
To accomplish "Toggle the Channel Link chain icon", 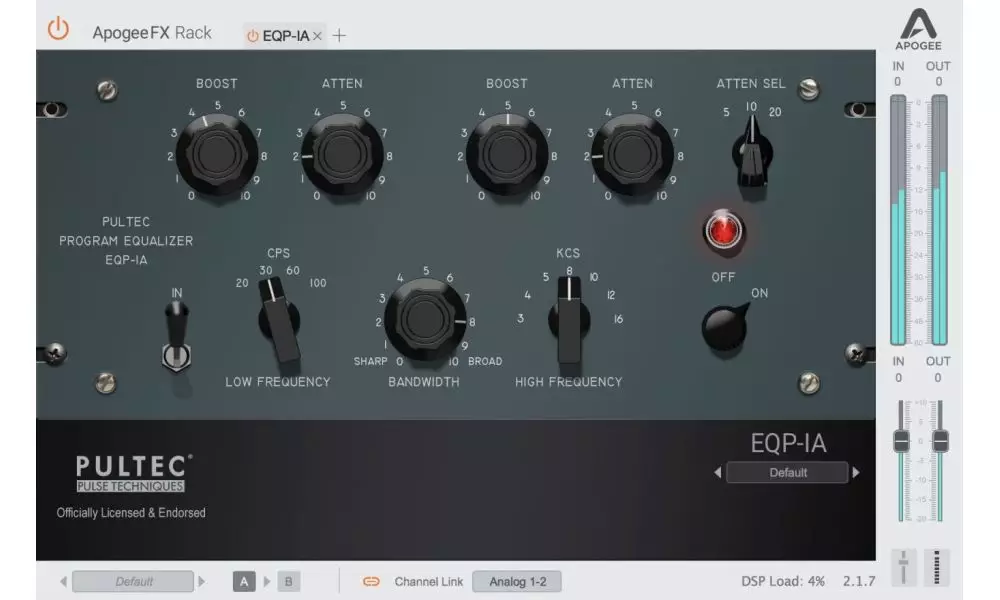I will tap(371, 582).
